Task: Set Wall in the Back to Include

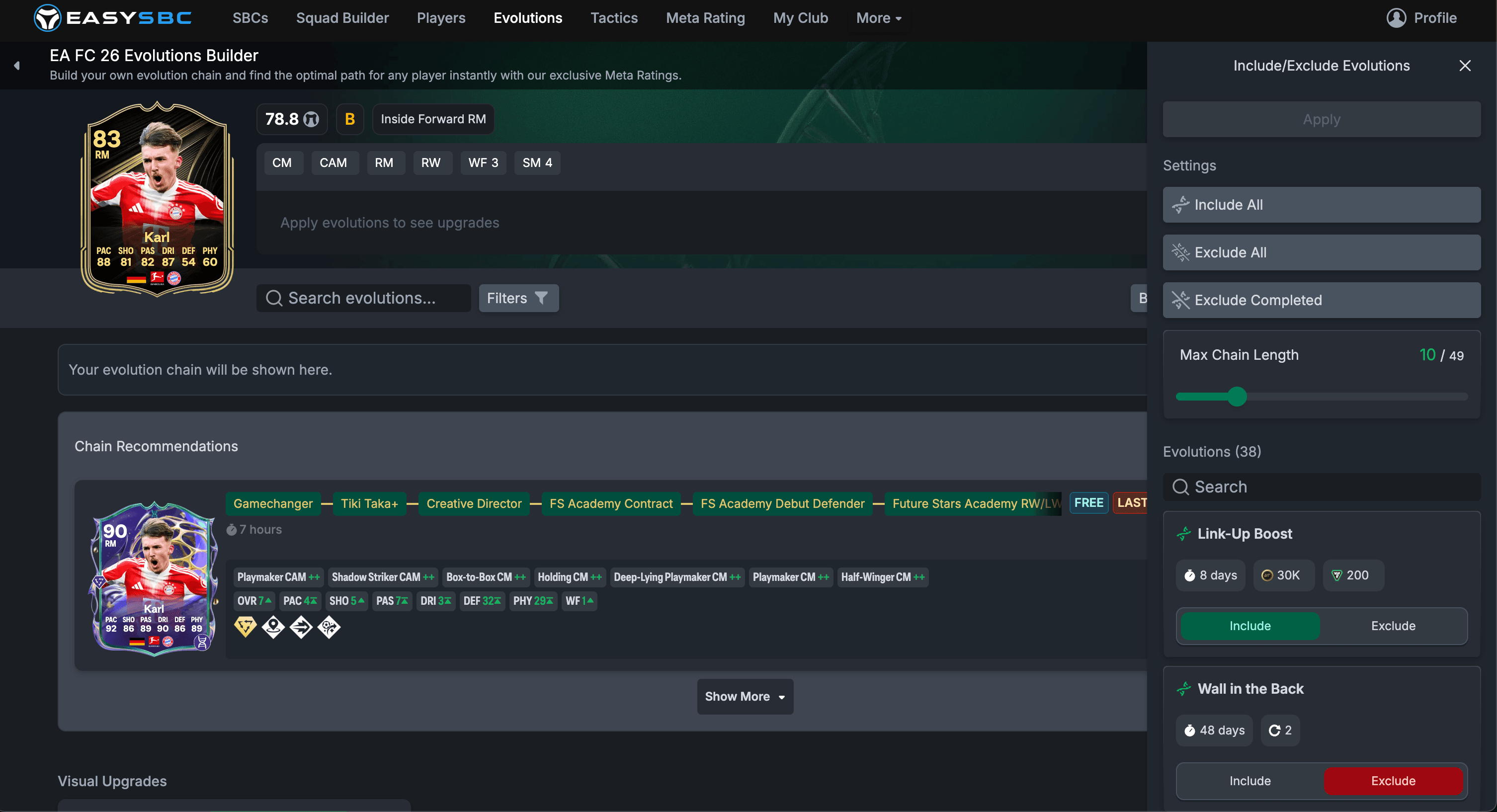Action: (1250, 781)
